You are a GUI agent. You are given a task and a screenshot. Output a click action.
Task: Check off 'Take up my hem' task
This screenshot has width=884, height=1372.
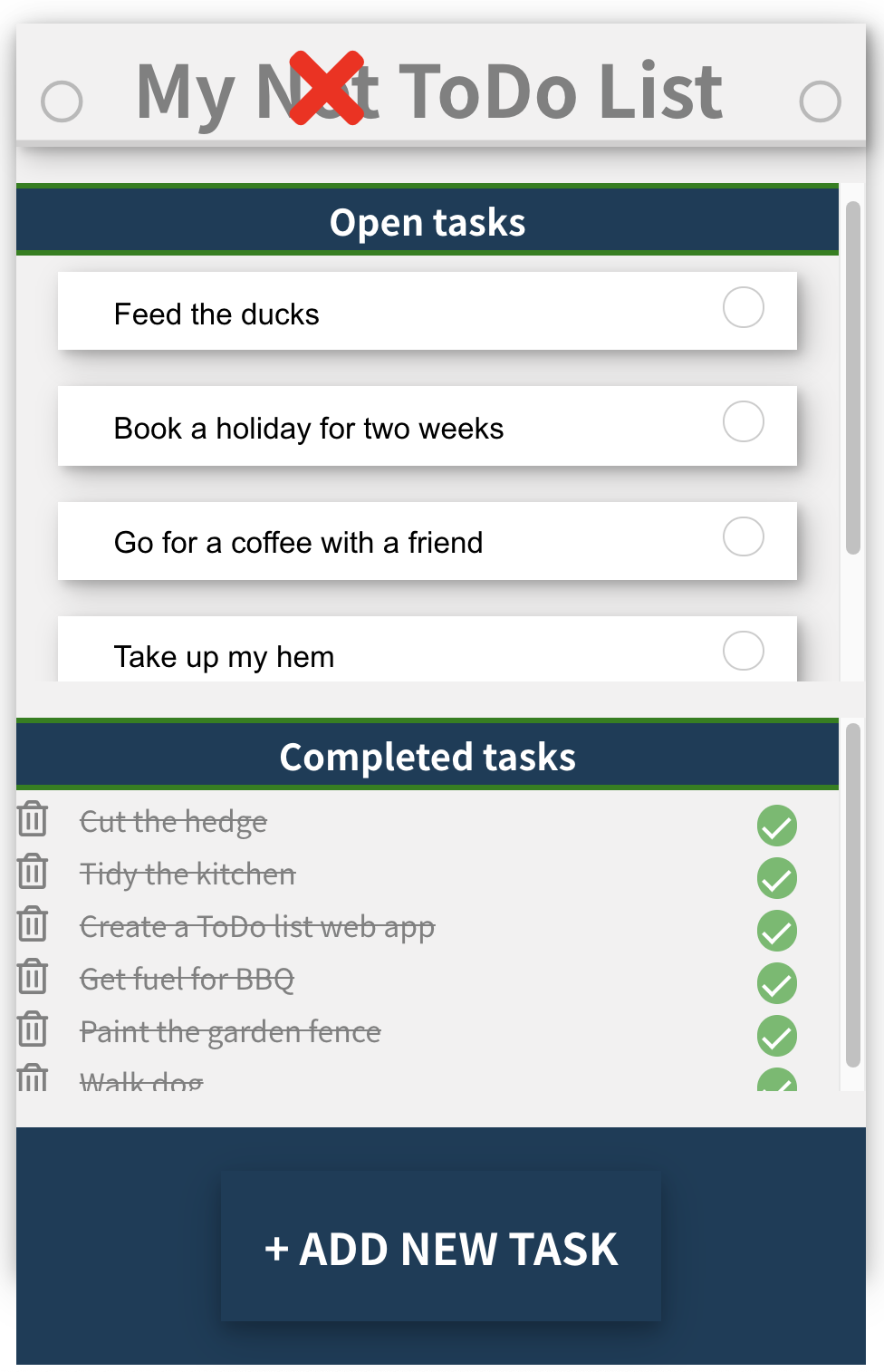pos(744,651)
